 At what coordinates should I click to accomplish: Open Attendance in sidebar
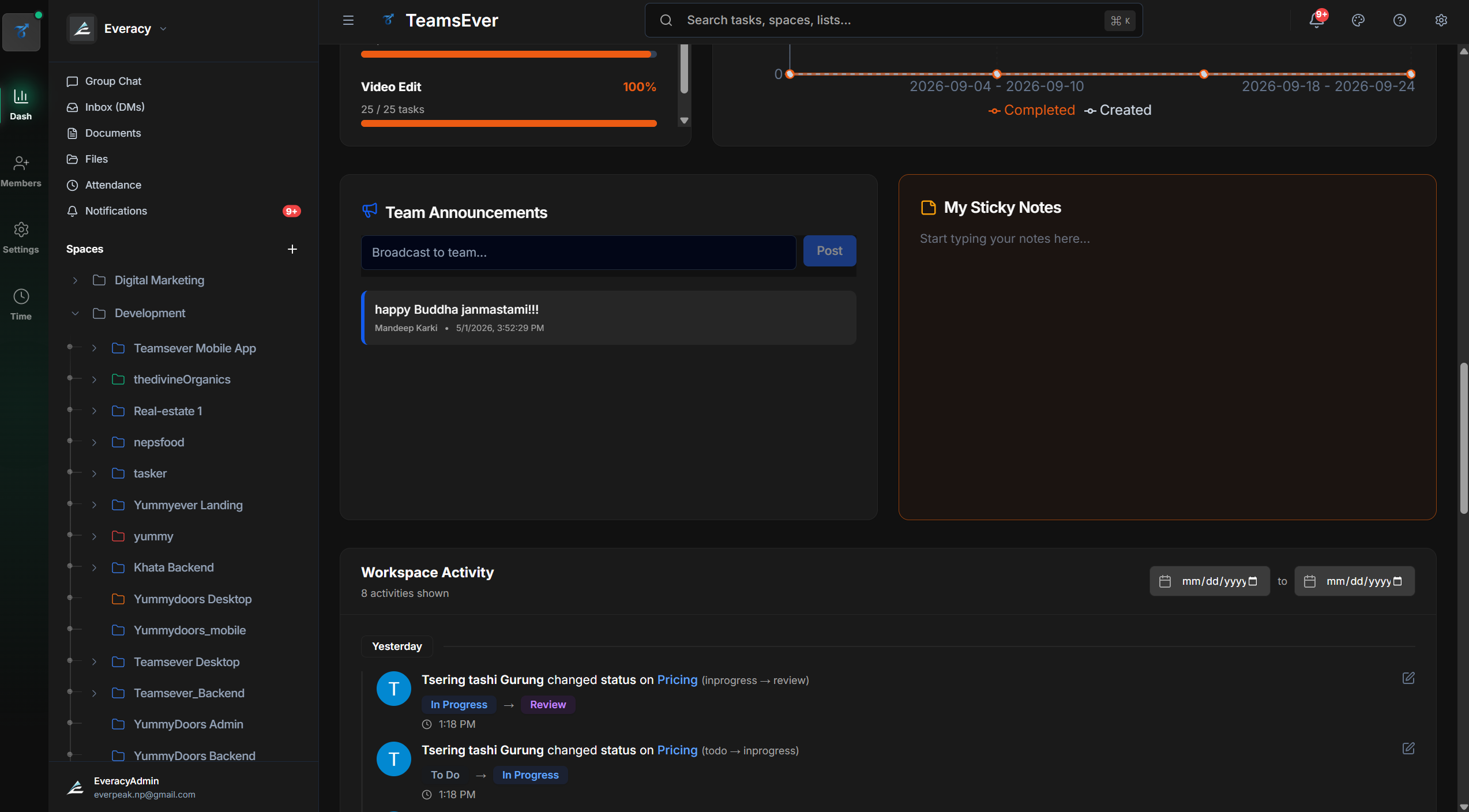(x=183, y=185)
